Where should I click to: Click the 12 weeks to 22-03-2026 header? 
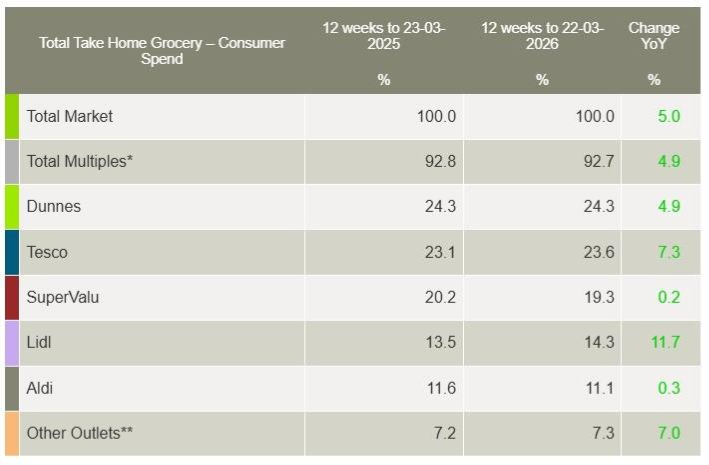(542, 36)
